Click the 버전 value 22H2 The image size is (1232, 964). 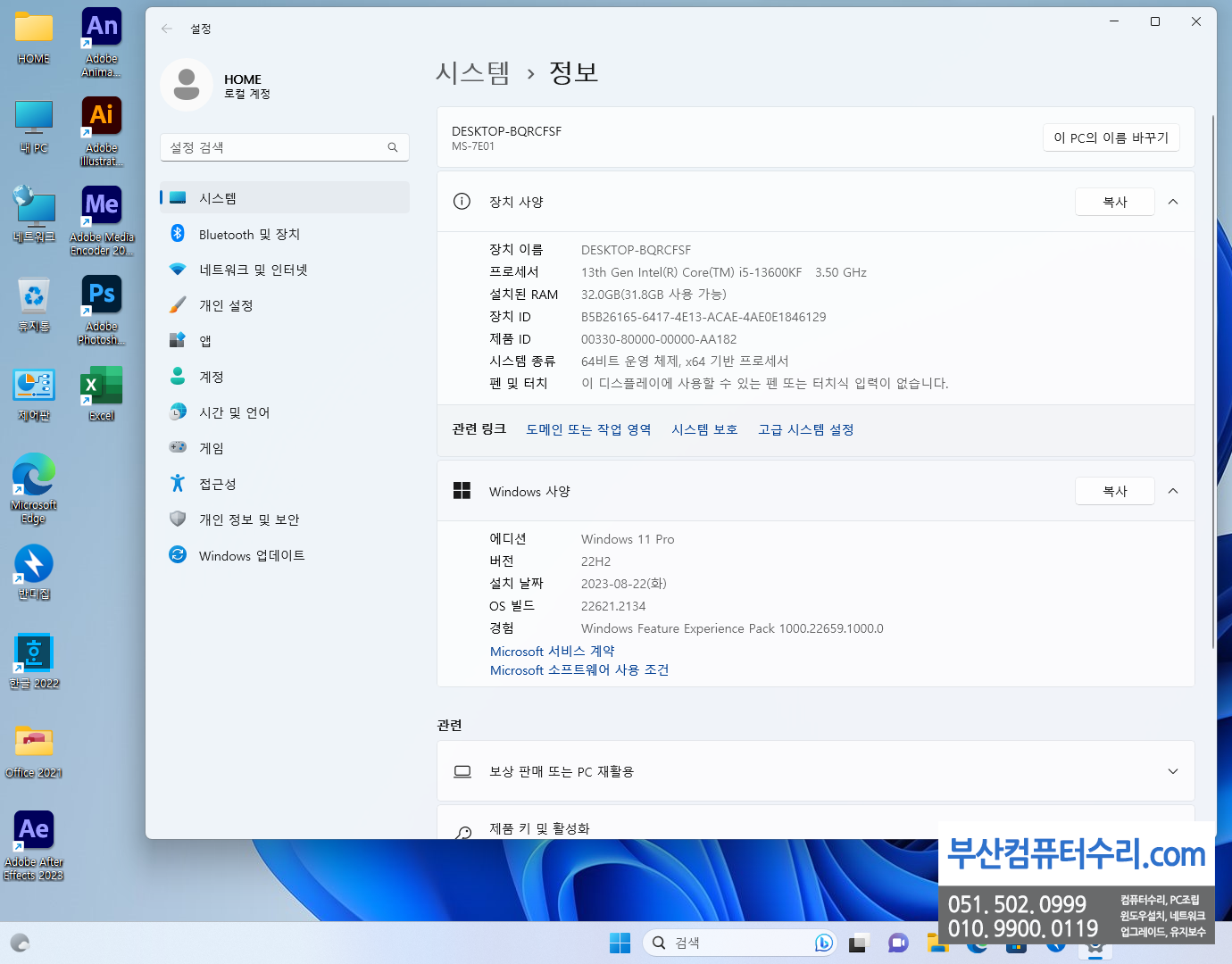596,561
